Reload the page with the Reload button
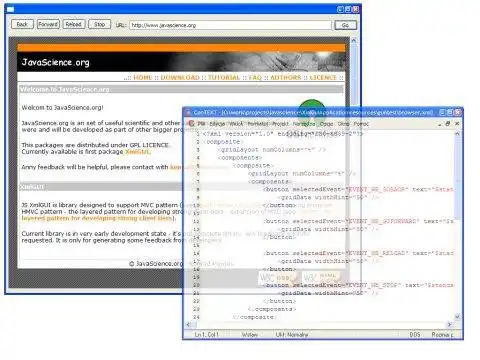 (x=74, y=24)
